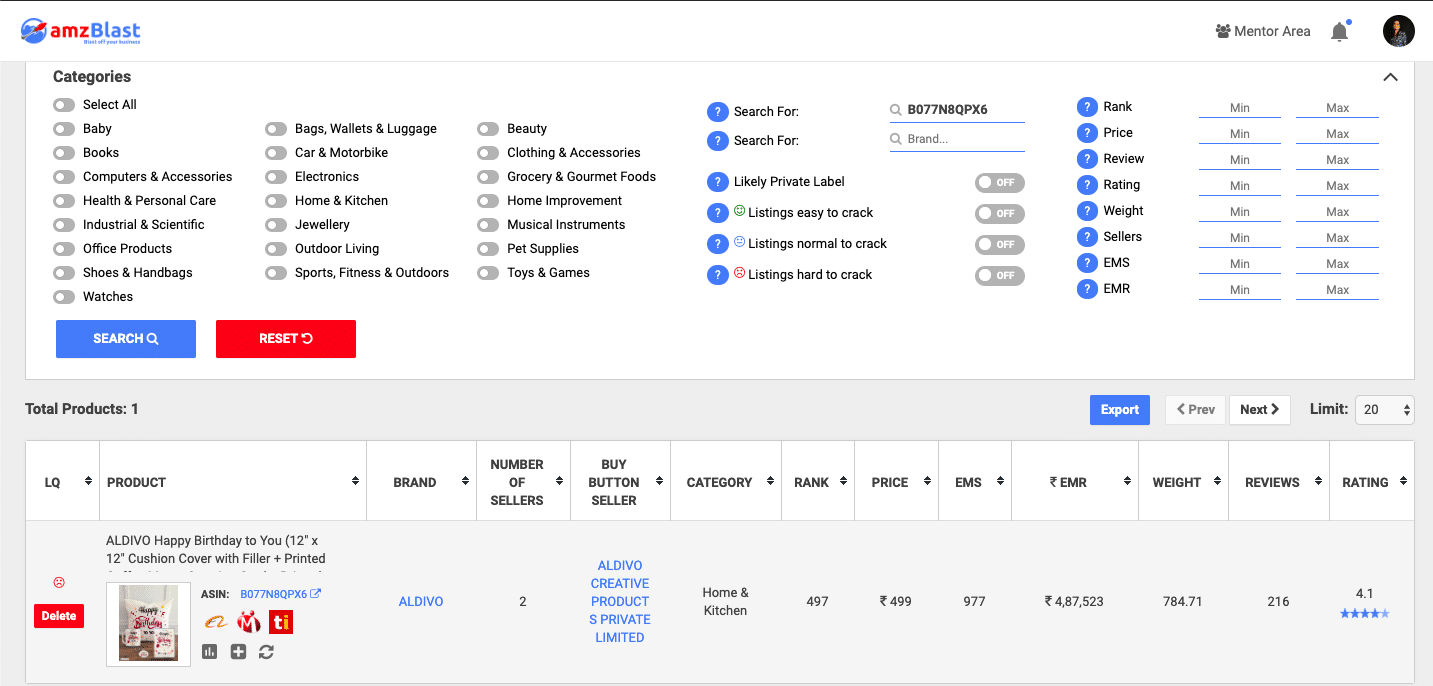1433x686 pixels.
Task: Click the Rank Min input field
Action: pos(1240,108)
